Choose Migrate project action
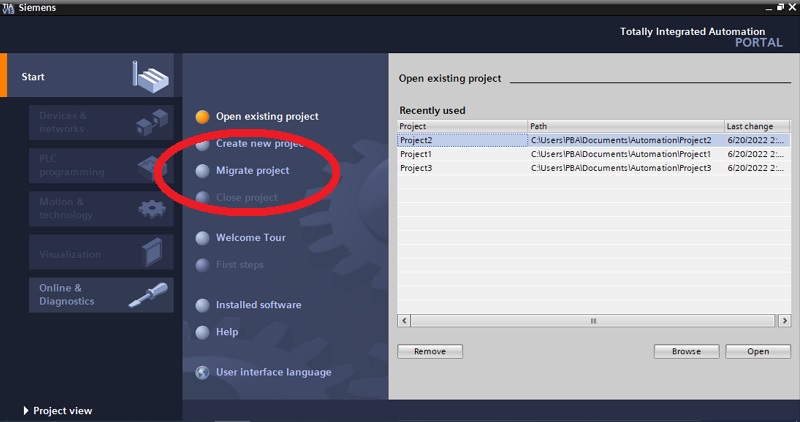The height and width of the screenshot is (422, 800). click(x=253, y=170)
